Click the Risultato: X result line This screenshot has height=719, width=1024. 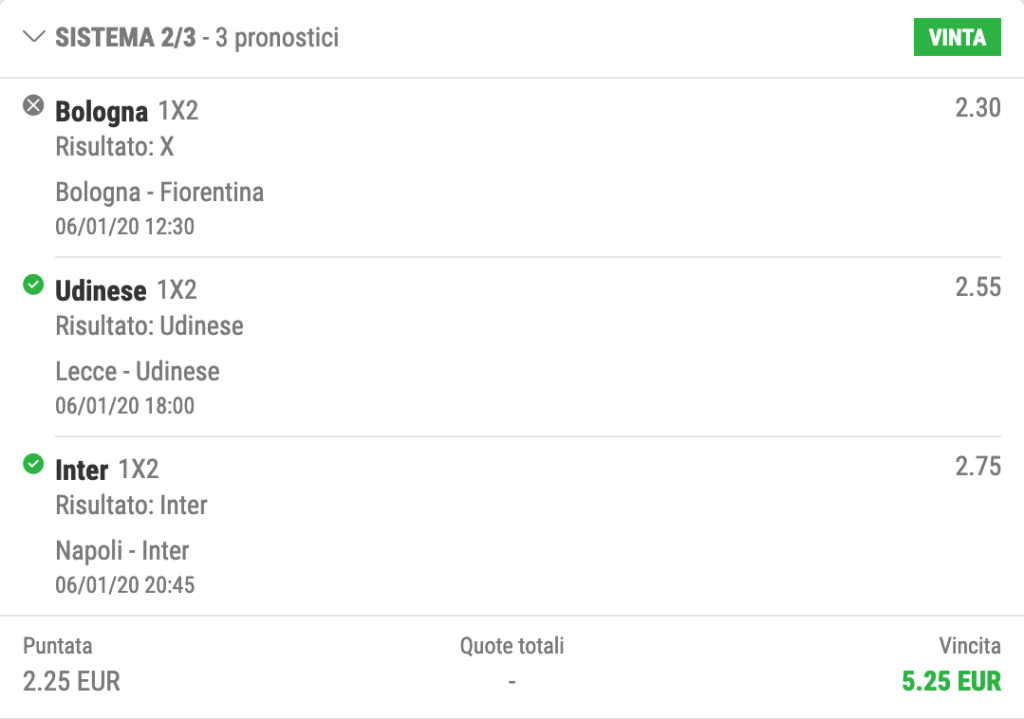pyautogui.click(x=115, y=147)
